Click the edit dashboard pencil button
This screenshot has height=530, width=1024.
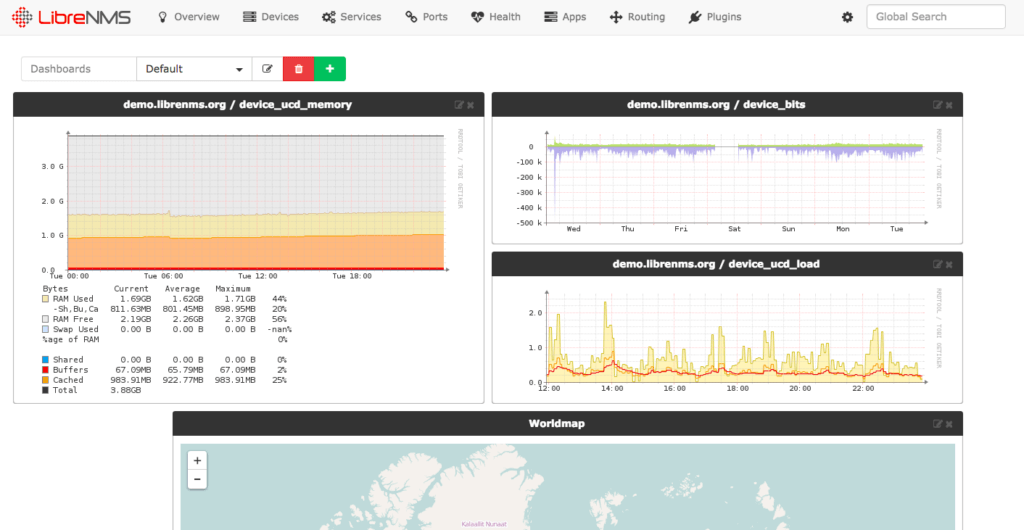pos(267,69)
